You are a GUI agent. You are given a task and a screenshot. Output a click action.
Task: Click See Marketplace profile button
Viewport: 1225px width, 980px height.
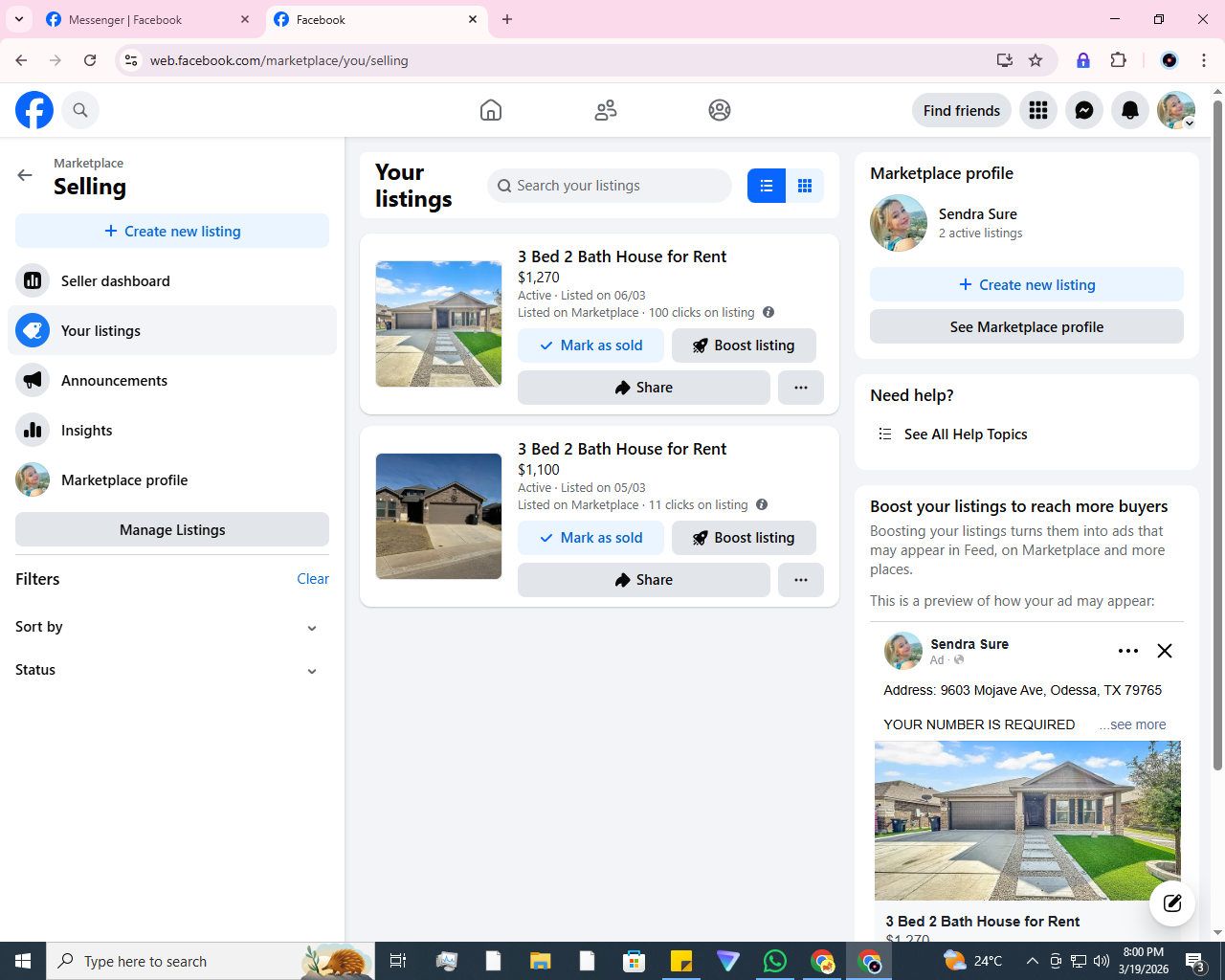pos(1027,326)
